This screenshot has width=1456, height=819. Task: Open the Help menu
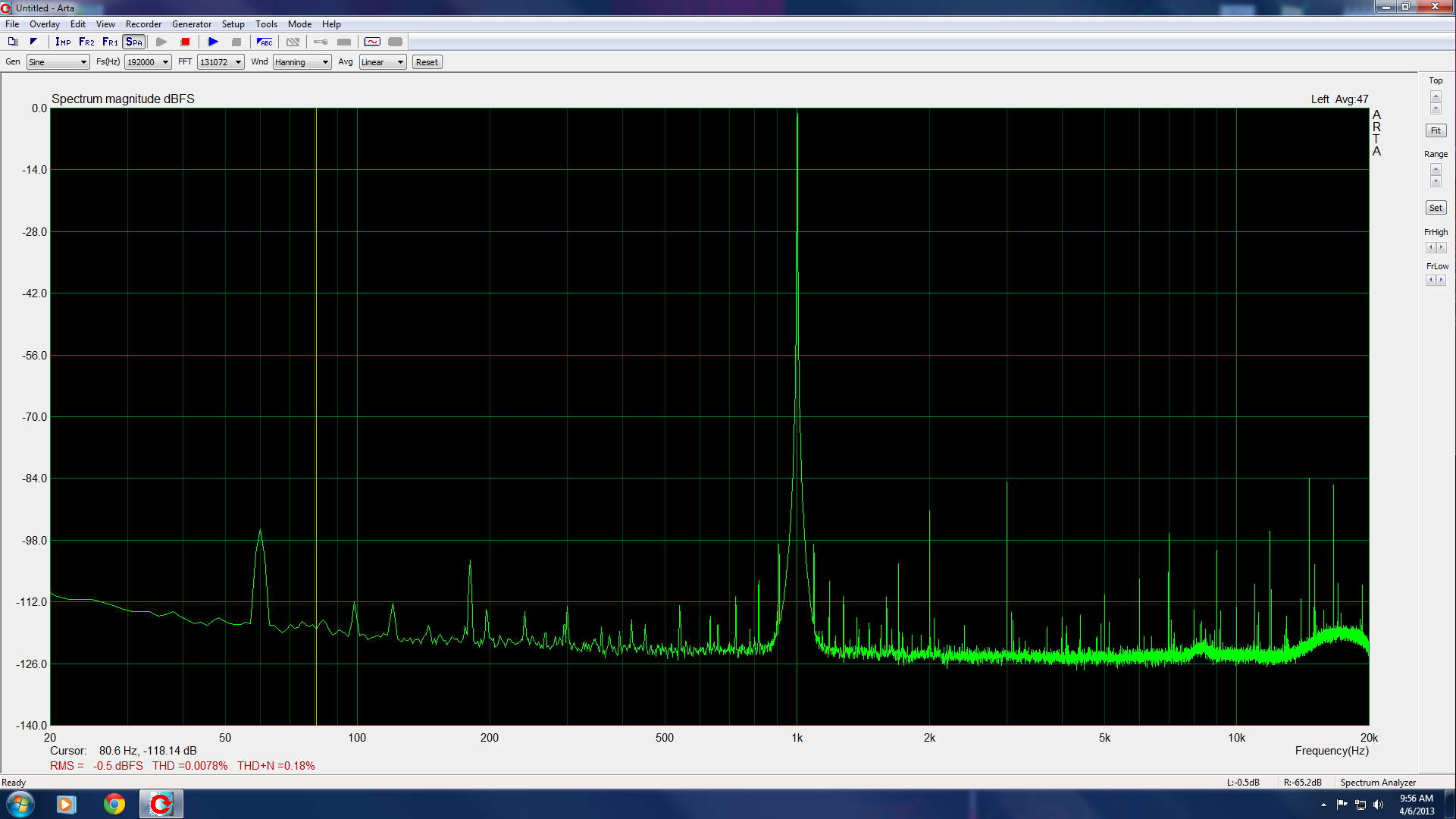tap(331, 24)
